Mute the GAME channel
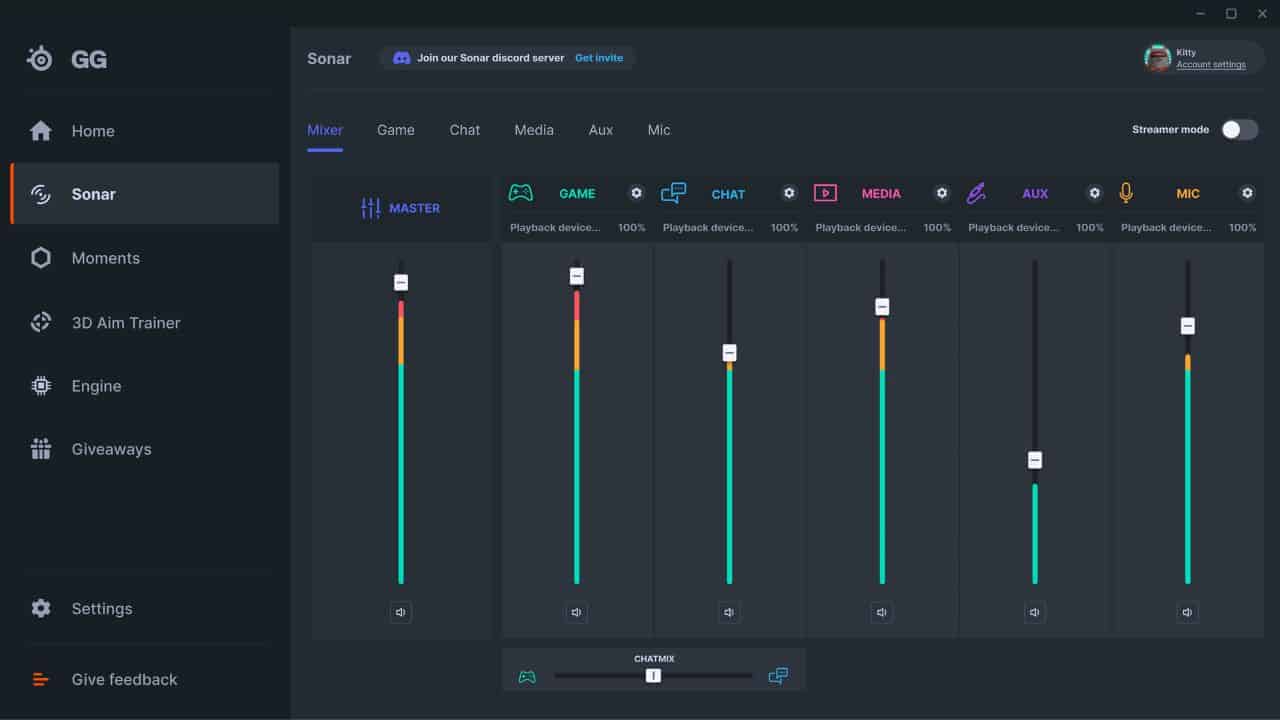This screenshot has width=1280, height=720. point(577,612)
